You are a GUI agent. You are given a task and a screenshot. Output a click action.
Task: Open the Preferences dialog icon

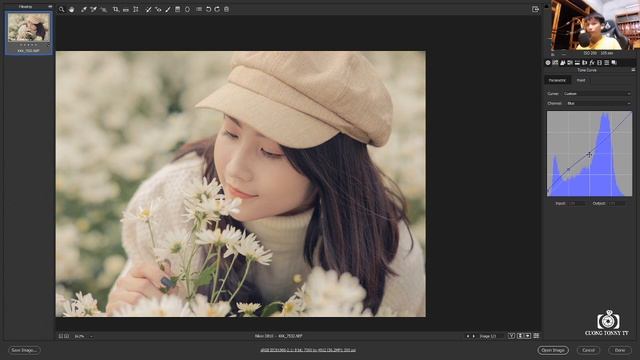(x=199, y=9)
